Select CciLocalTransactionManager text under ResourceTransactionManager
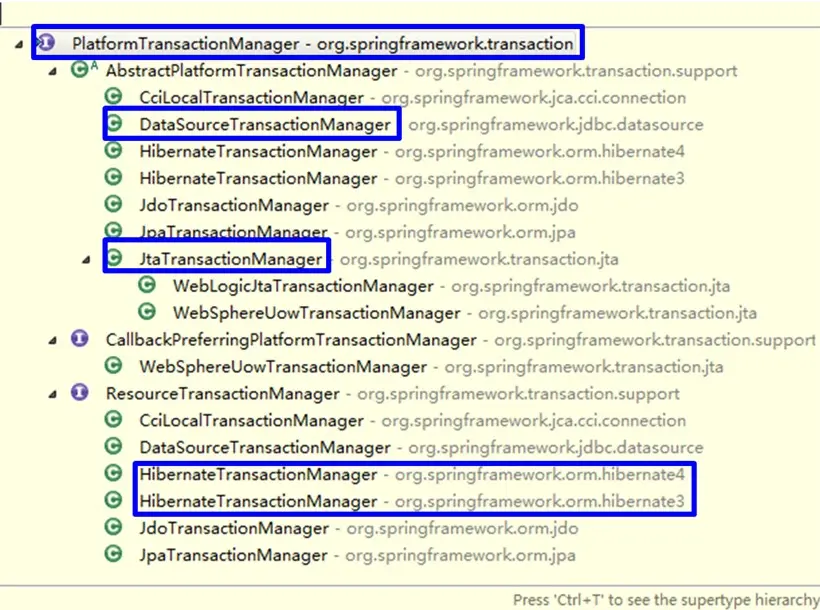Screen dimensions: 820x610 click(x=252, y=421)
